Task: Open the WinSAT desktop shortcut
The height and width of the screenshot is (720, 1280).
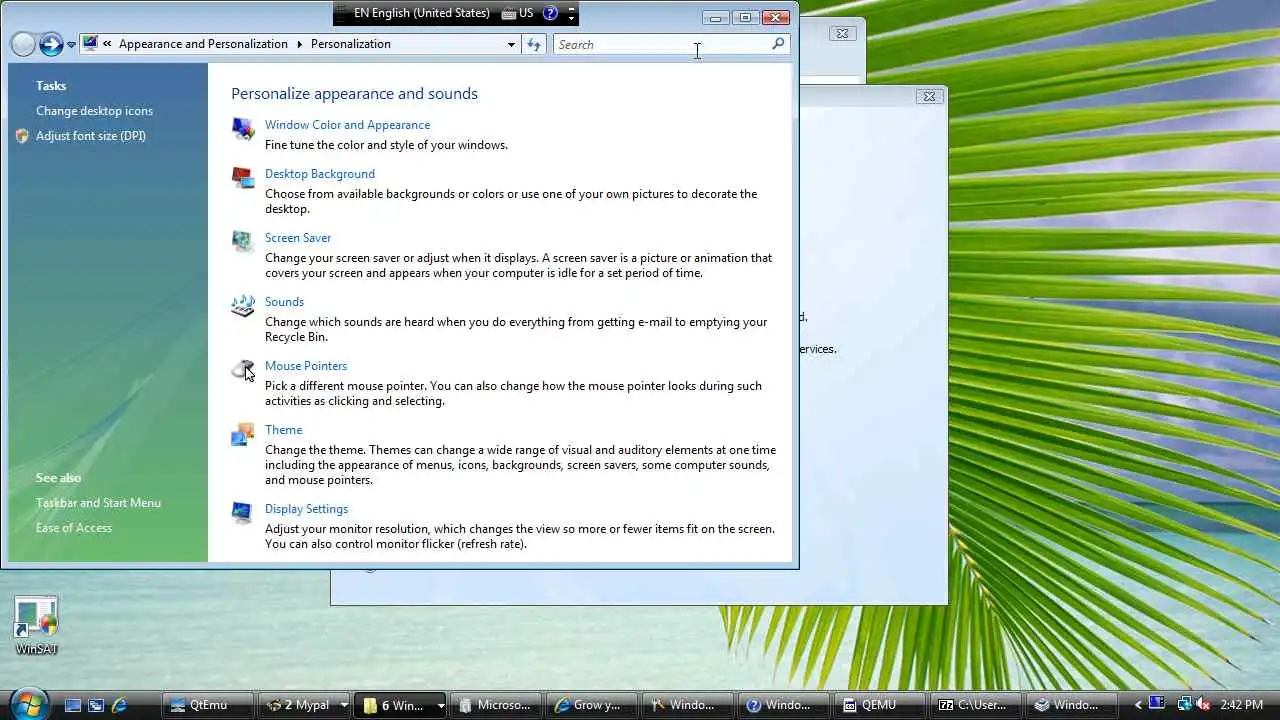Action: coord(37,625)
